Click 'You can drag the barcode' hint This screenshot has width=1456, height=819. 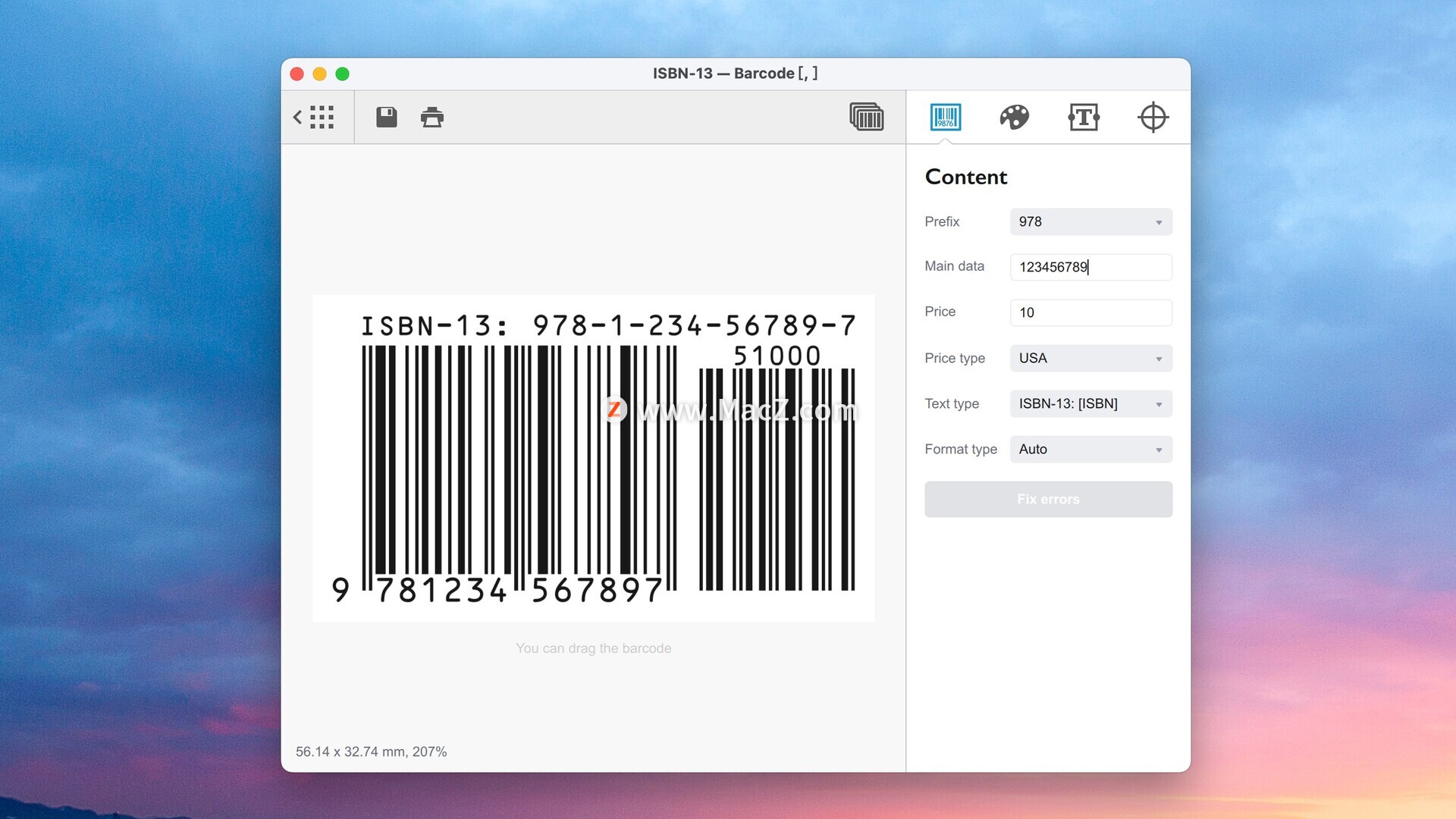[593, 648]
